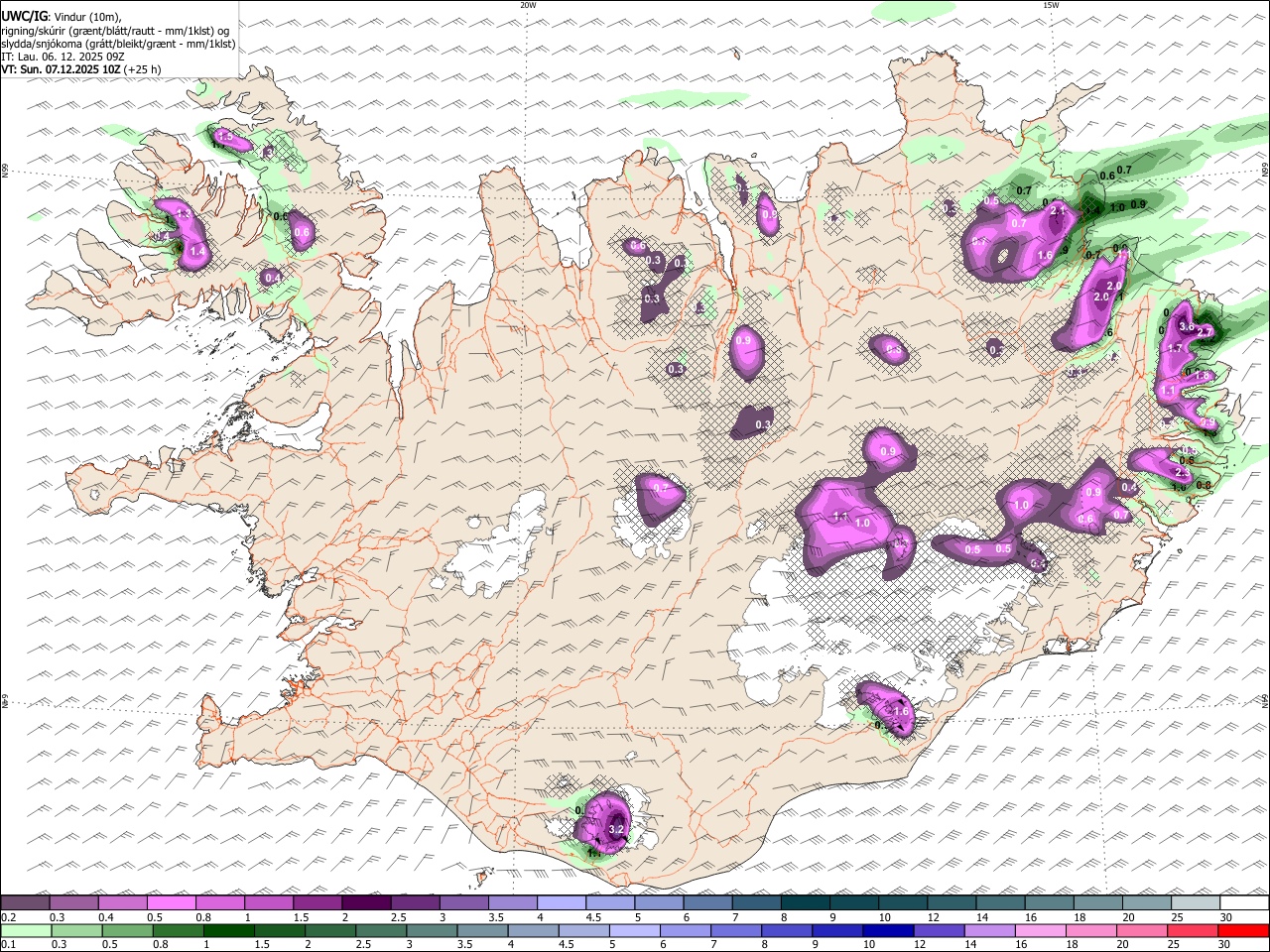Click the '15W' longitude label
1270x952 pixels.
pos(1051,5)
